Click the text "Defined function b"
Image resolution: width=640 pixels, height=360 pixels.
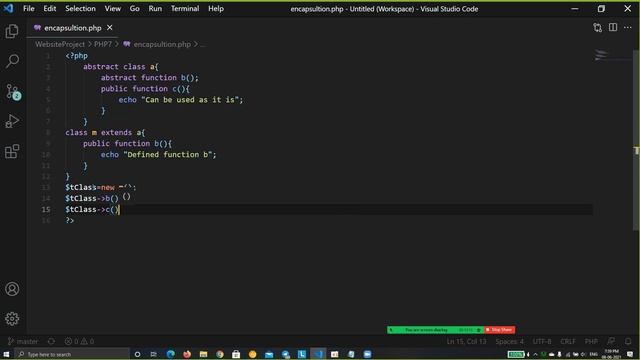(x=169, y=155)
